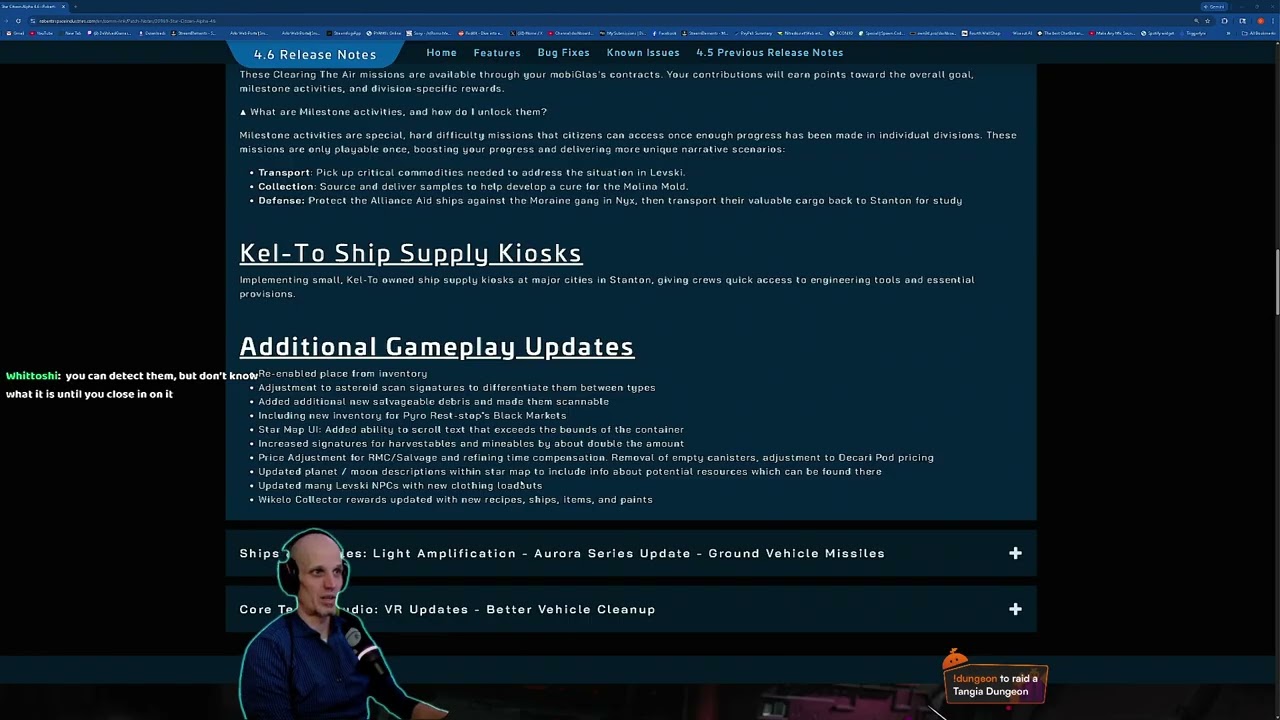Open the New Tab bookmark
The image size is (1280, 720).
(x=70, y=33)
